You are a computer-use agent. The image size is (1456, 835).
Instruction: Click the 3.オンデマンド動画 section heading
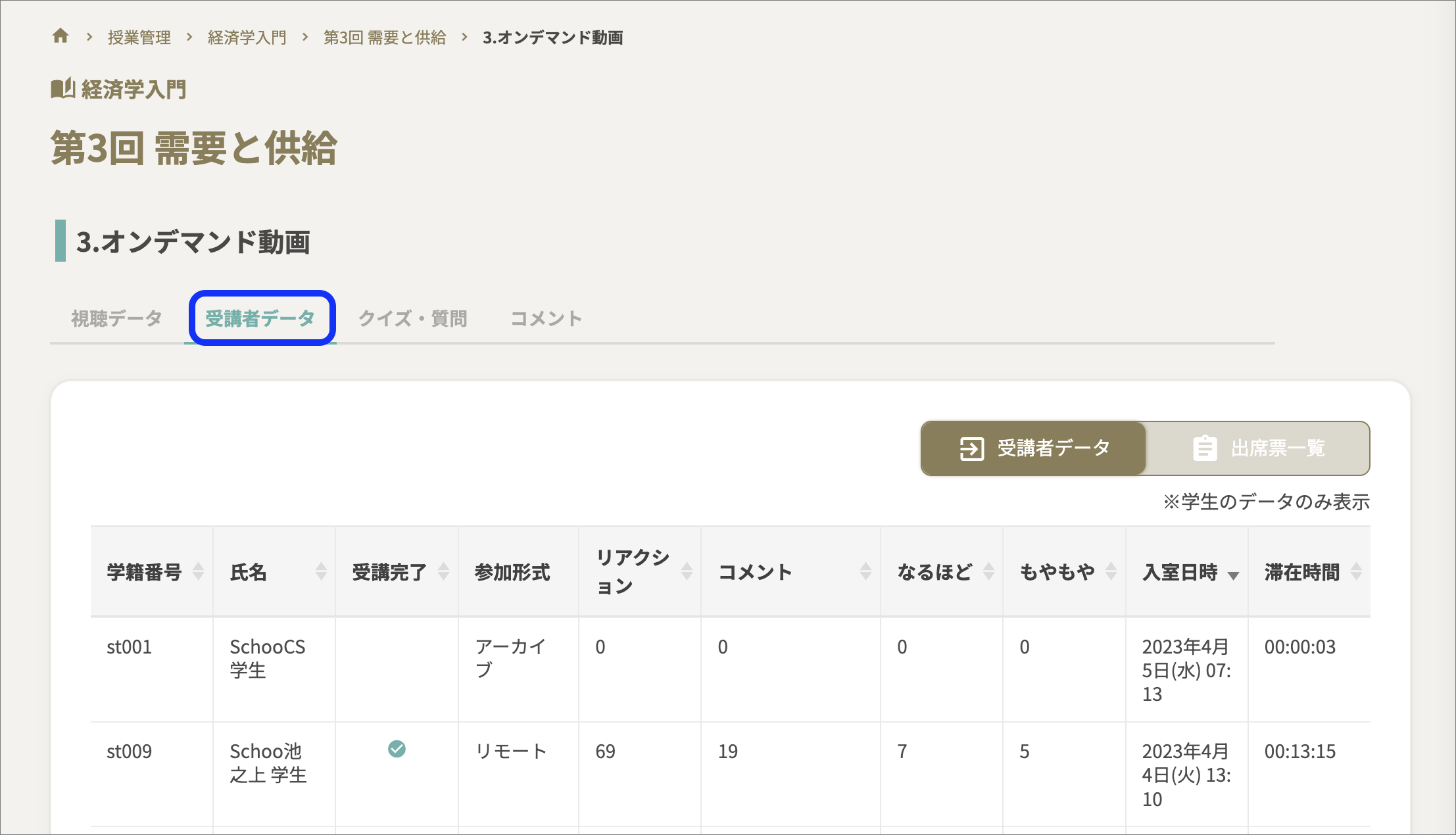[193, 242]
